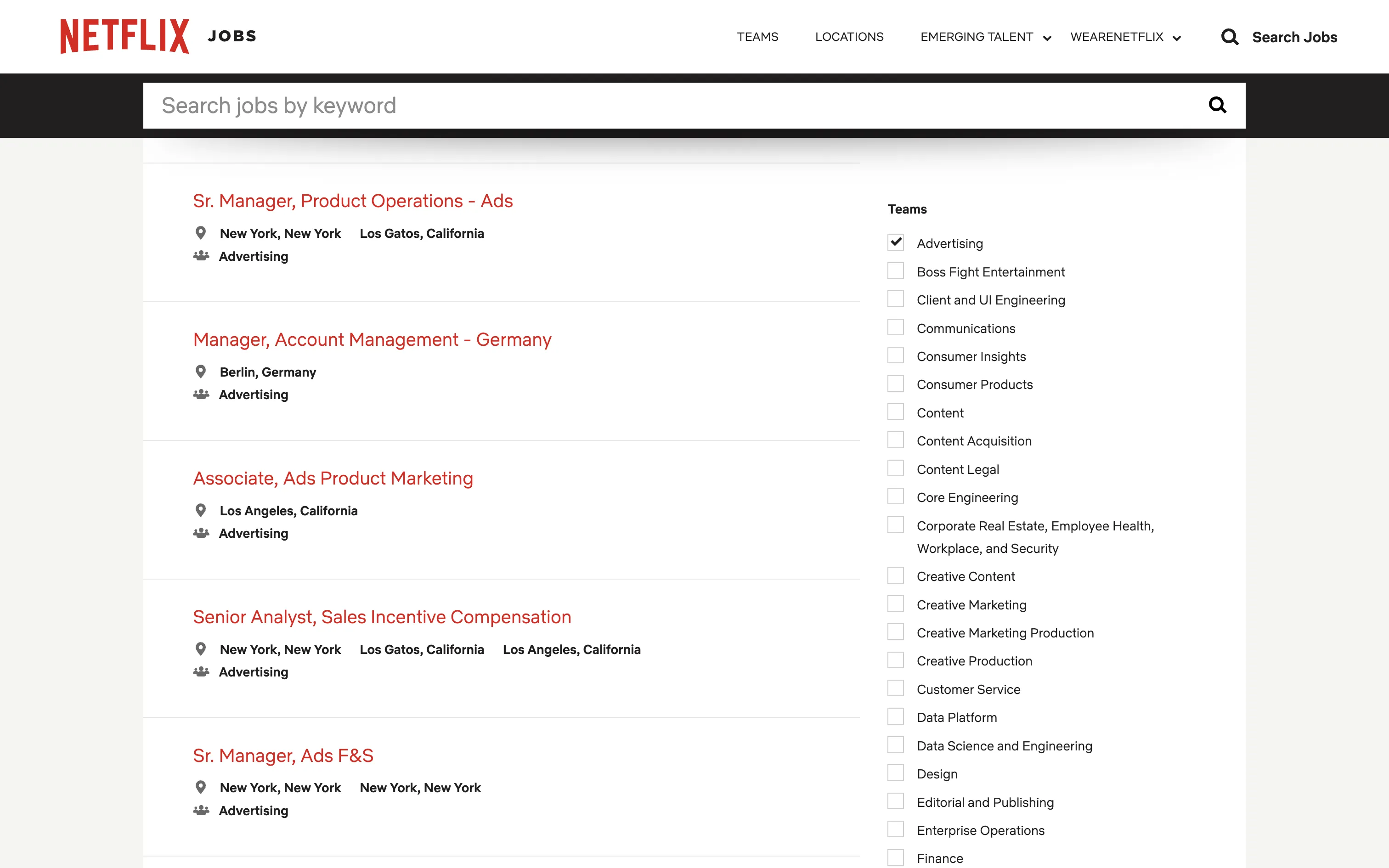The height and width of the screenshot is (868, 1389).
Task: Check the Boss Fight Entertainment checkbox
Action: (895, 271)
